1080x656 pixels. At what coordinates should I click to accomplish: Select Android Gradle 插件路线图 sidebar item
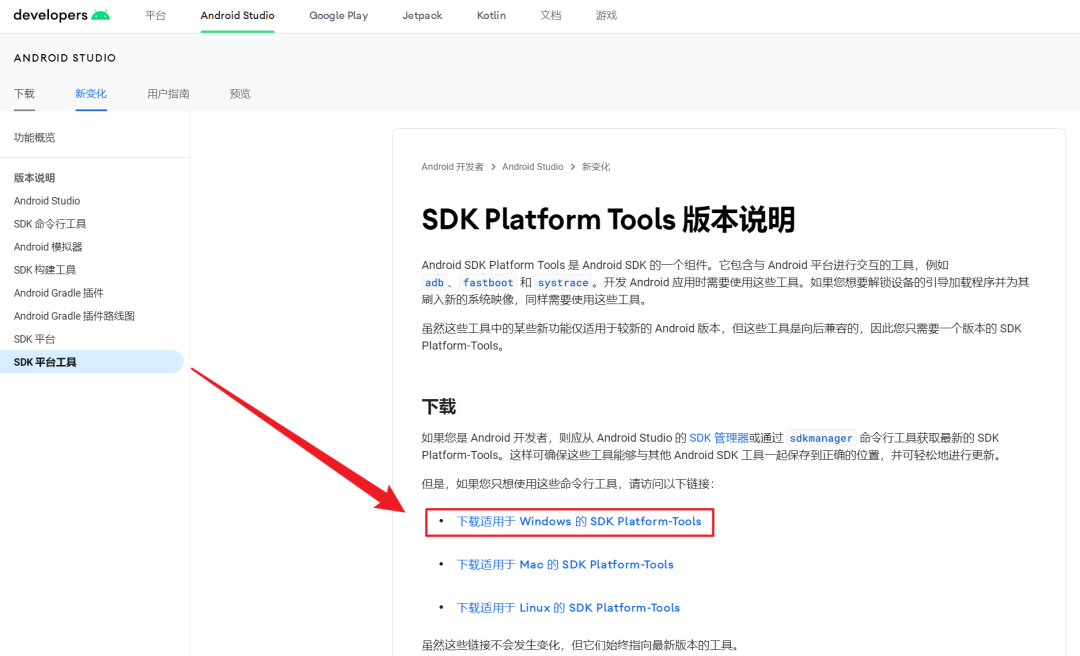[x=74, y=316]
